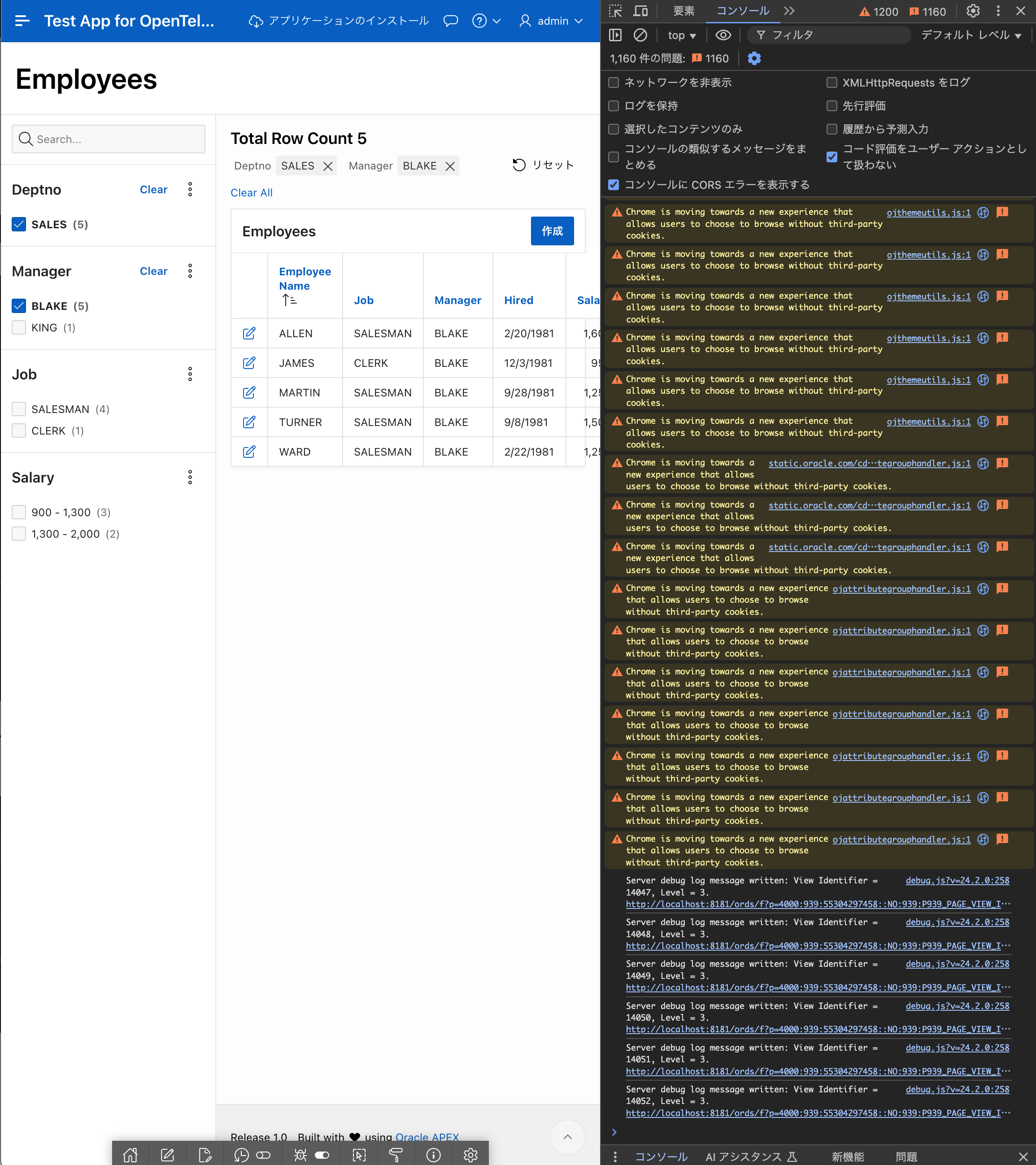This screenshot has width=1036, height=1165.
Task: Click the feedback speech bubble icon
Action: click(450, 21)
